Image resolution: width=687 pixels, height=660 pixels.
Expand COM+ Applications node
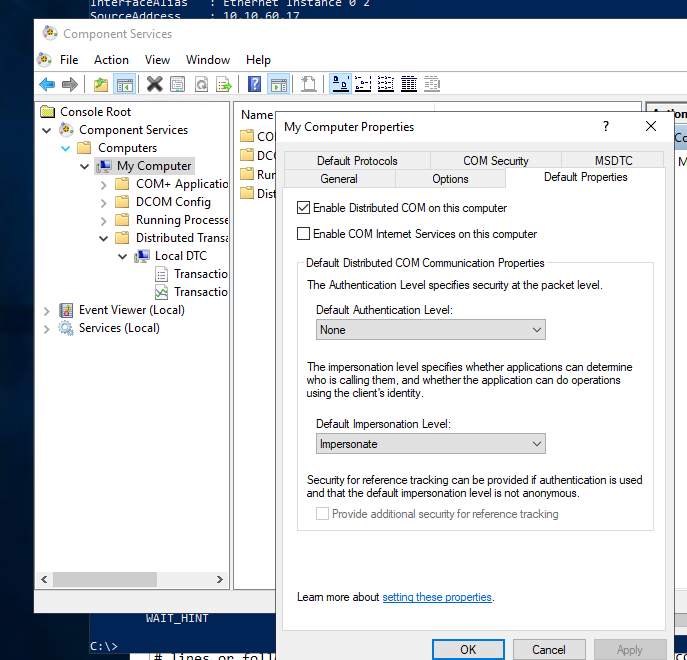coord(103,185)
